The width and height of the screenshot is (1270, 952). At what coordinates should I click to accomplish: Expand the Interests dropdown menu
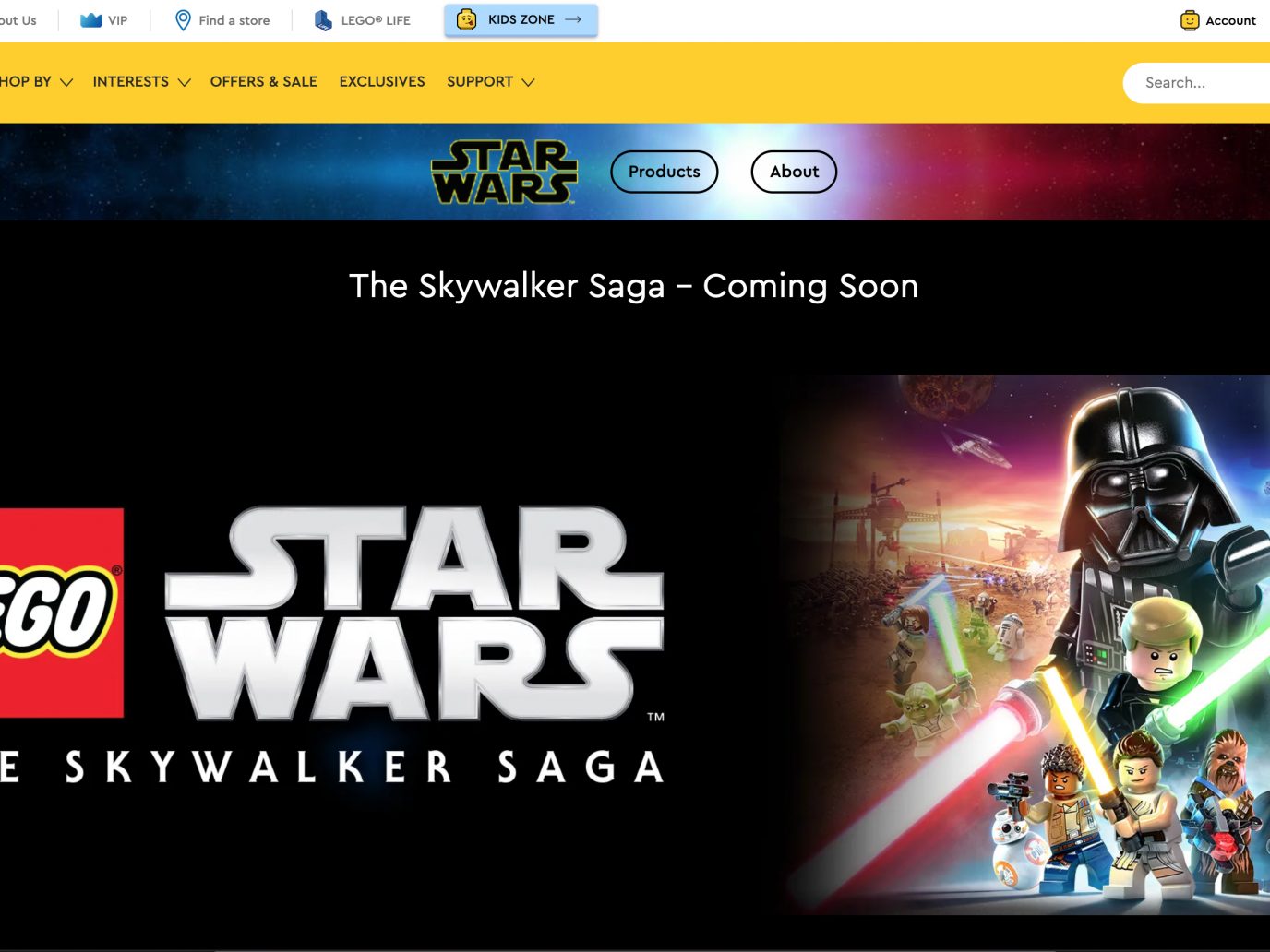(141, 82)
